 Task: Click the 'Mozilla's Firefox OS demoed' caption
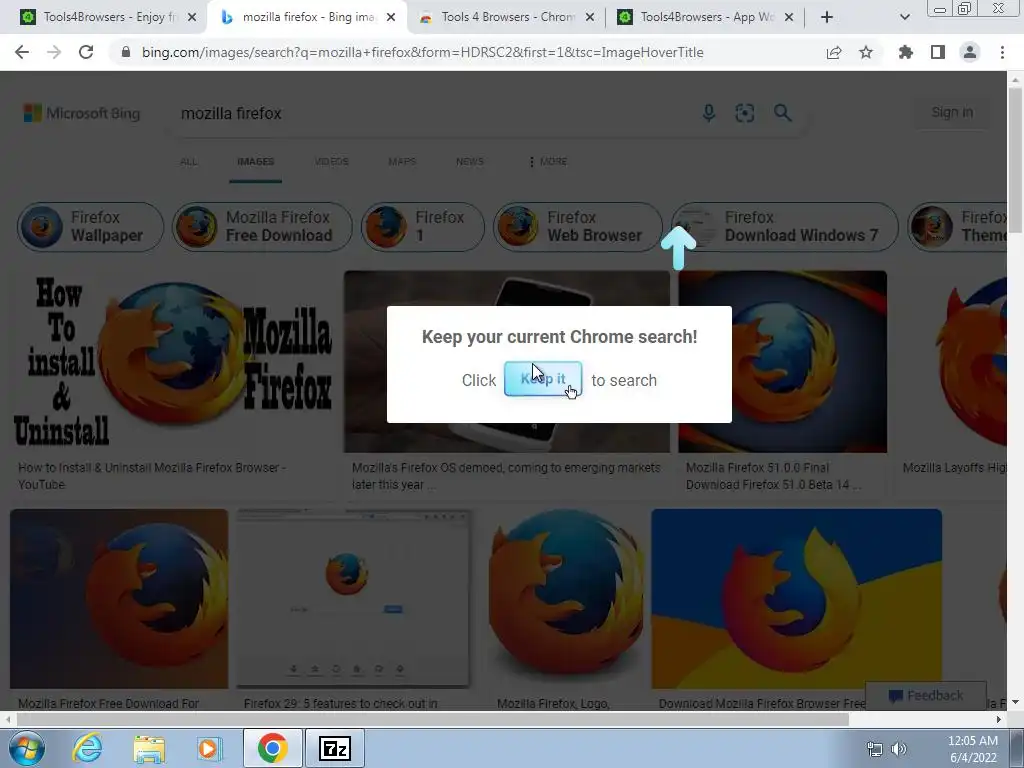click(x=506, y=476)
